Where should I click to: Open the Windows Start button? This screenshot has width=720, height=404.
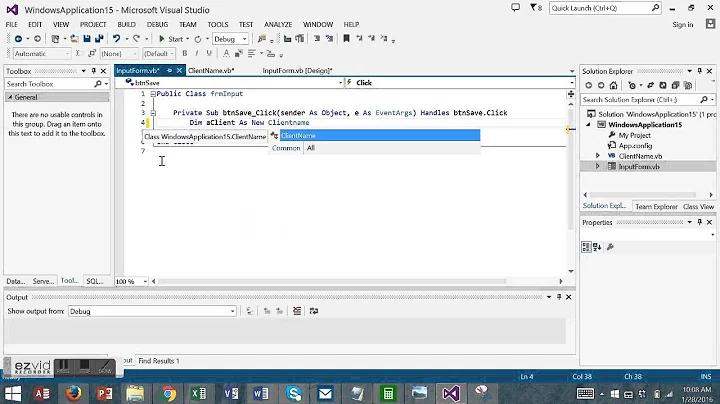(13, 394)
